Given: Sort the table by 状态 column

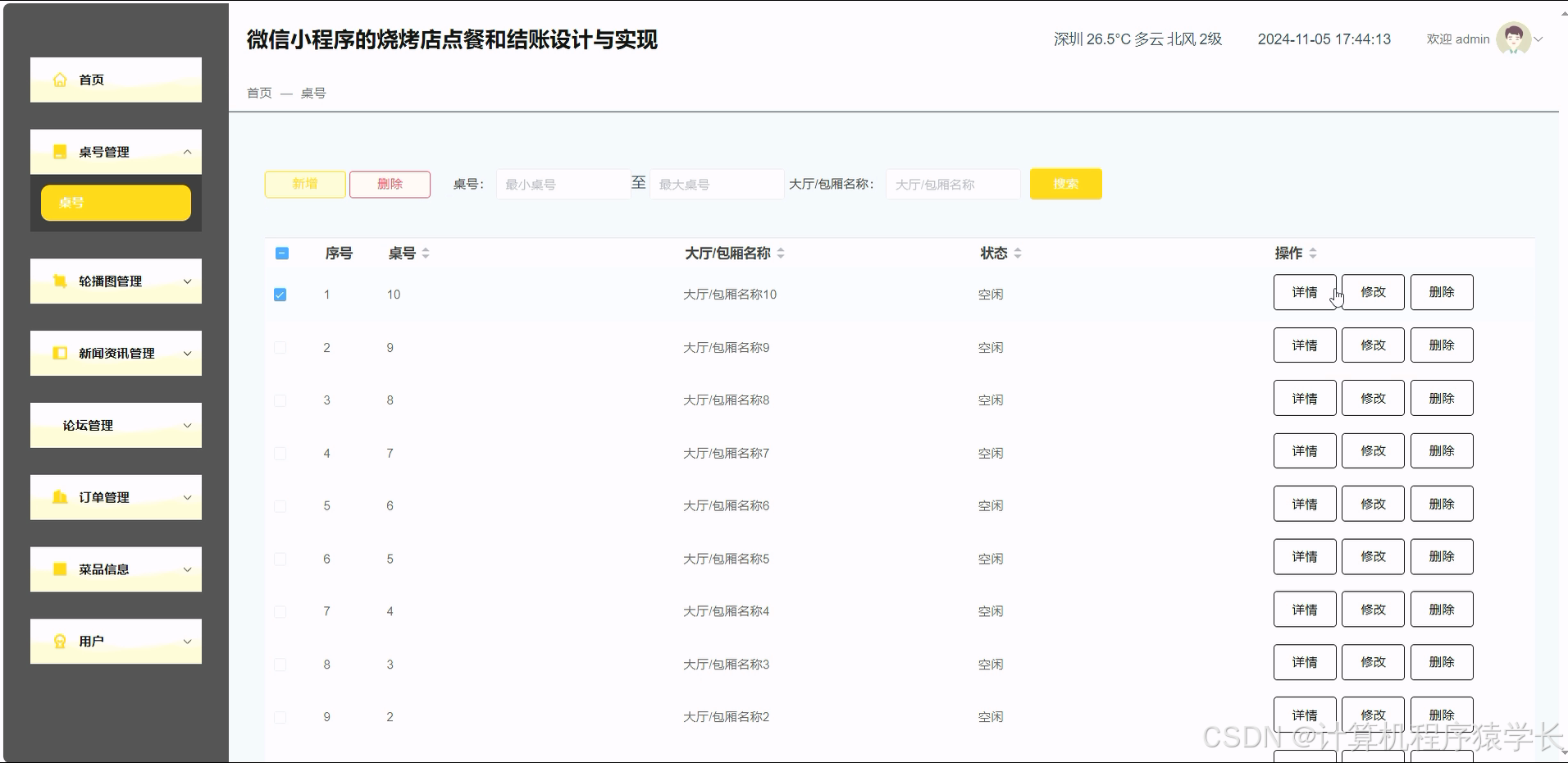Looking at the screenshot, I should (1017, 254).
